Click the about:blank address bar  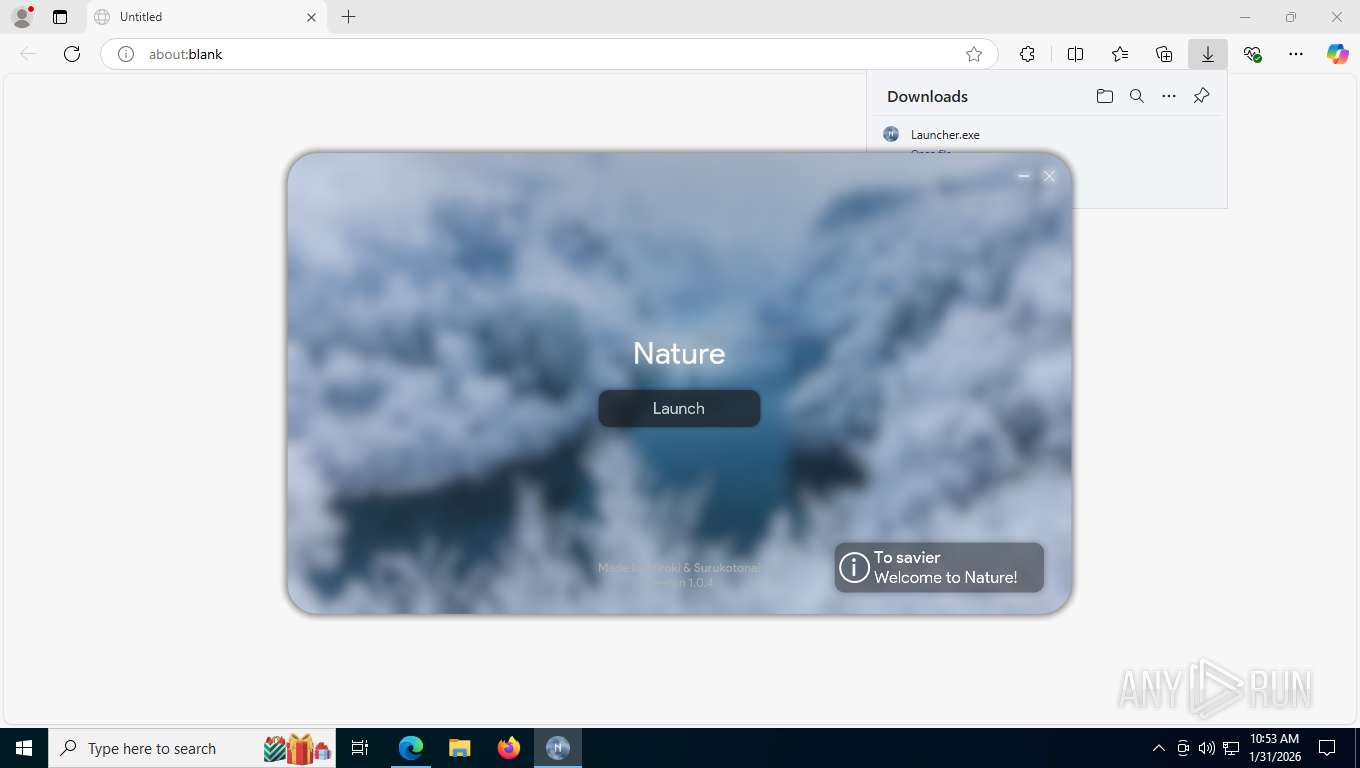pos(549,54)
